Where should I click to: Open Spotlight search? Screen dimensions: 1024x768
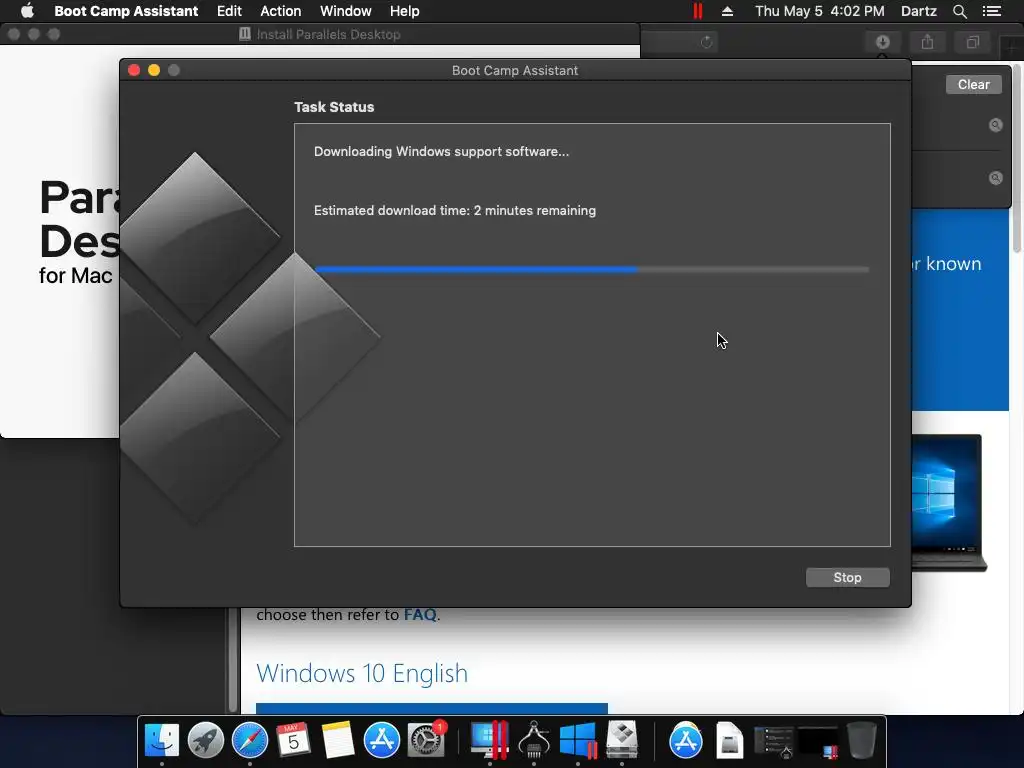pyautogui.click(x=959, y=11)
